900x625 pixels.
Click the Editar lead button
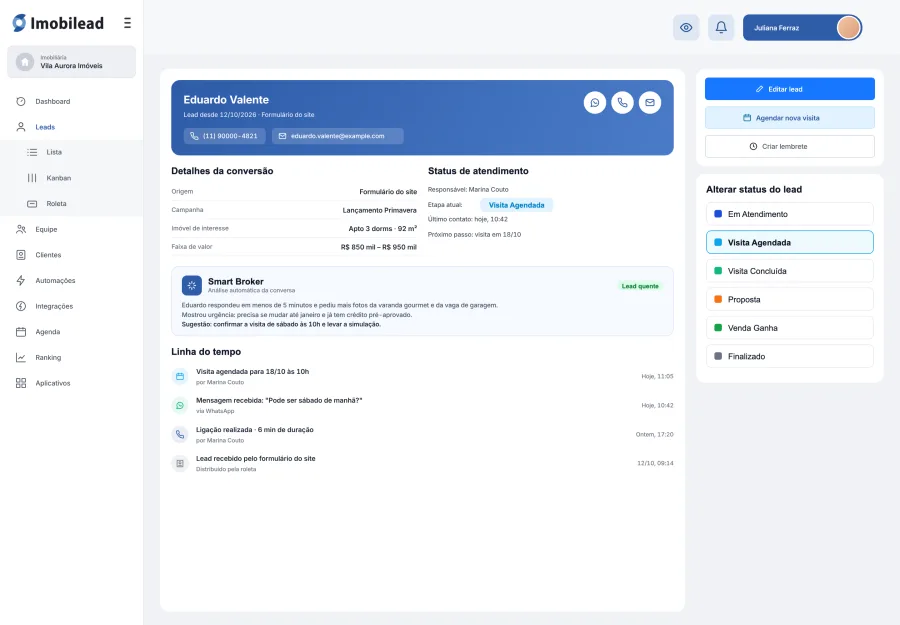[x=790, y=89]
